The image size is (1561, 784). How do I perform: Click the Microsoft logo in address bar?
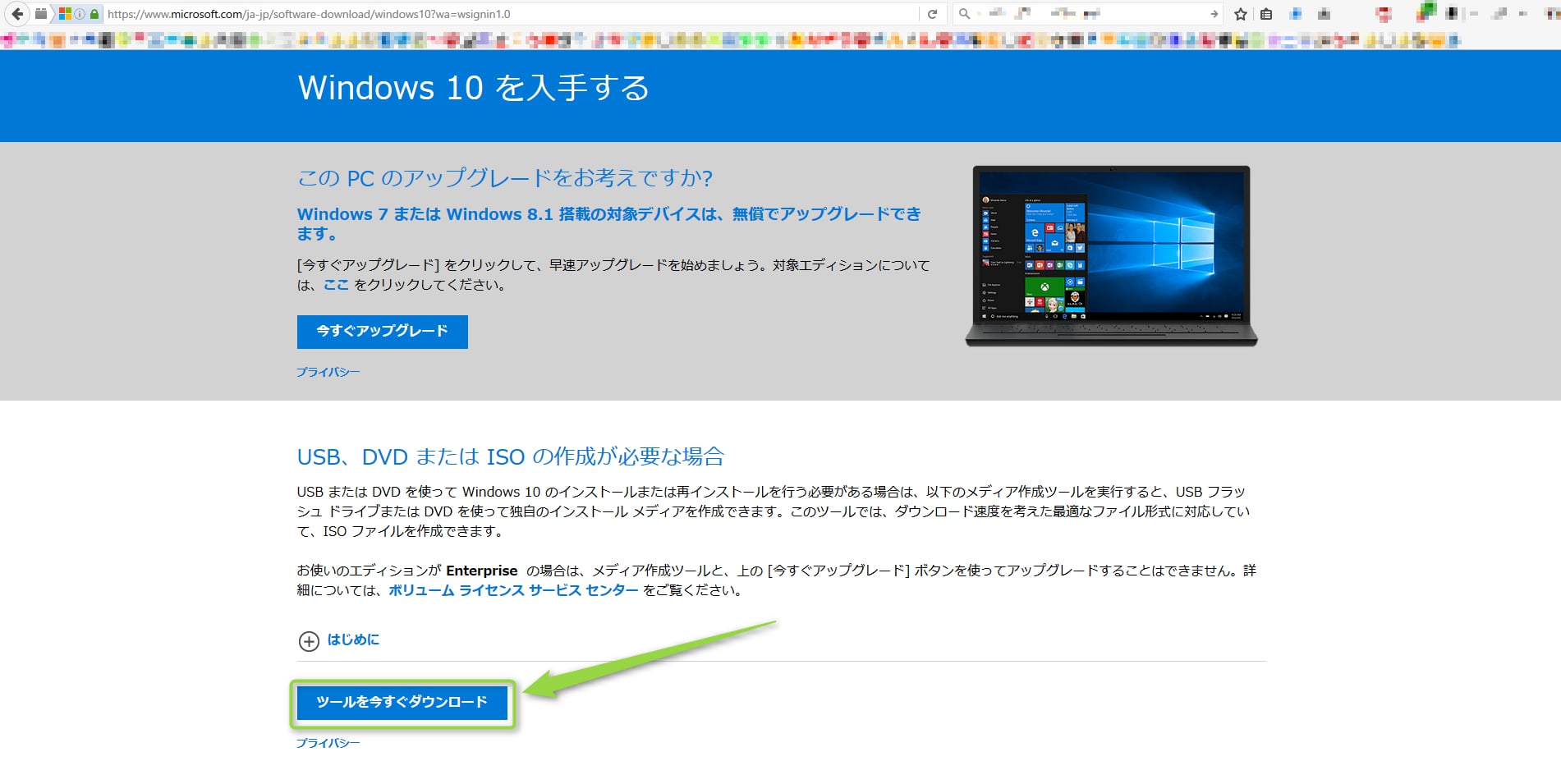point(65,14)
